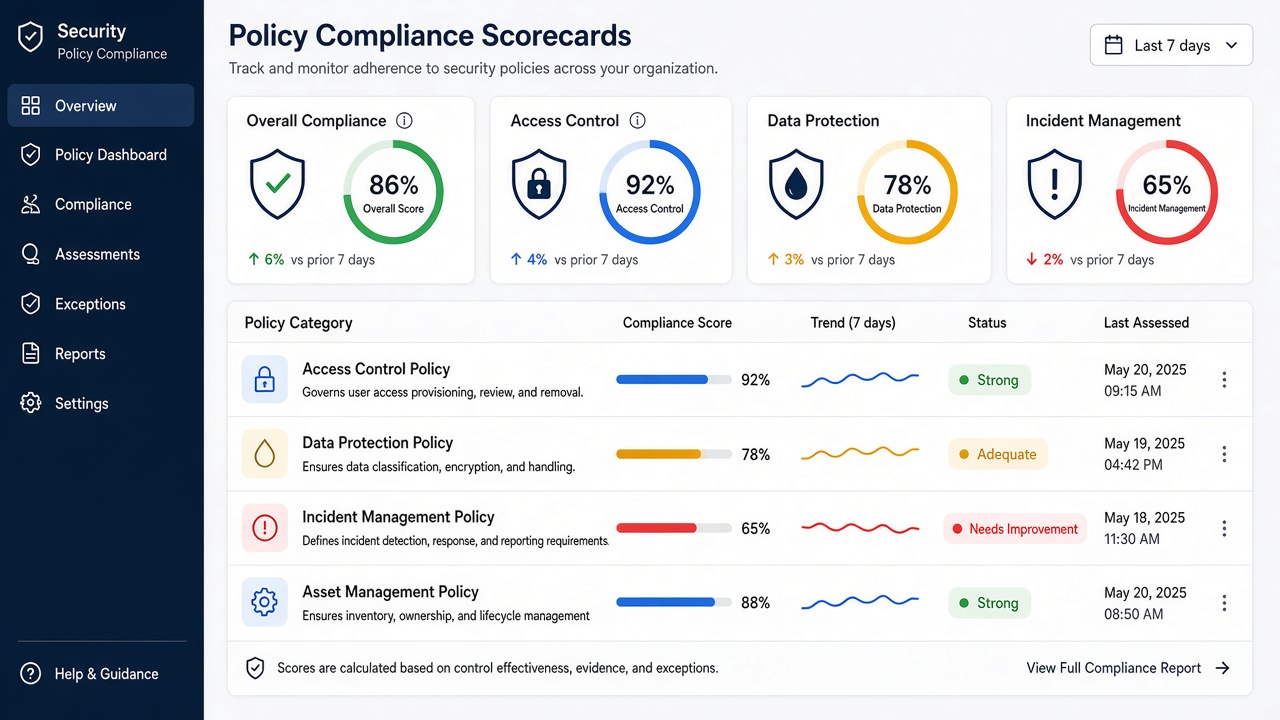Click the gear icon for Asset Management Policy
The height and width of the screenshot is (720, 1280).
coord(265,603)
